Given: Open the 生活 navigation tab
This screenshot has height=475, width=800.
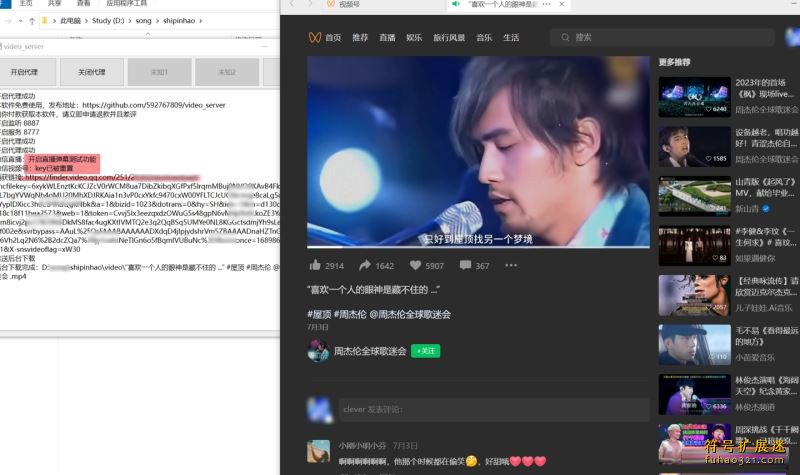Looking at the screenshot, I should tap(511, 37).
